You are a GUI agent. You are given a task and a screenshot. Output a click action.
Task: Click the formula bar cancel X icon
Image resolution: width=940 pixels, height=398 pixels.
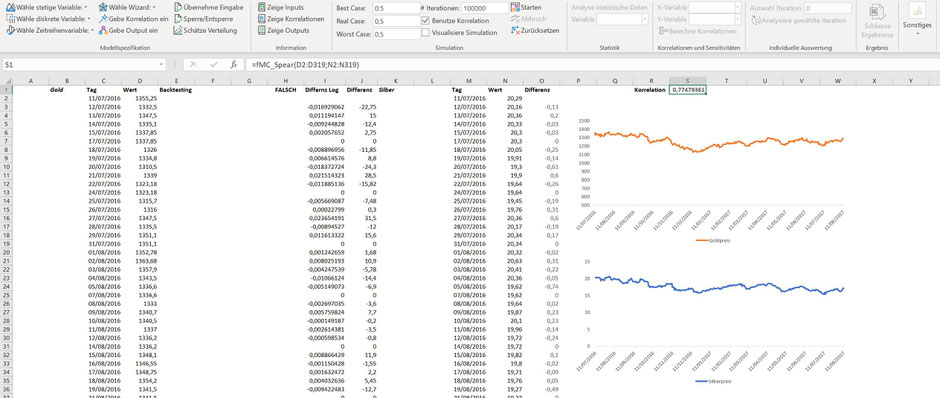click(x=193, y=64)
